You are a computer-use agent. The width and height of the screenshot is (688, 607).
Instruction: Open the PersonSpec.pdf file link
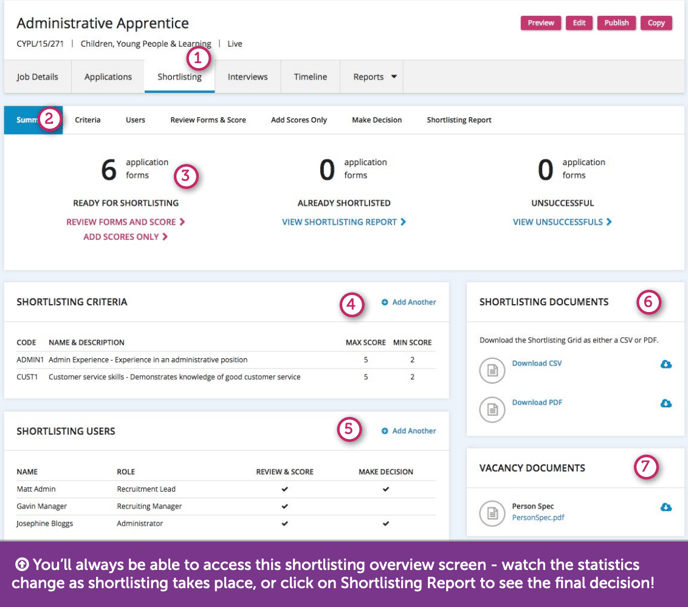538,518
